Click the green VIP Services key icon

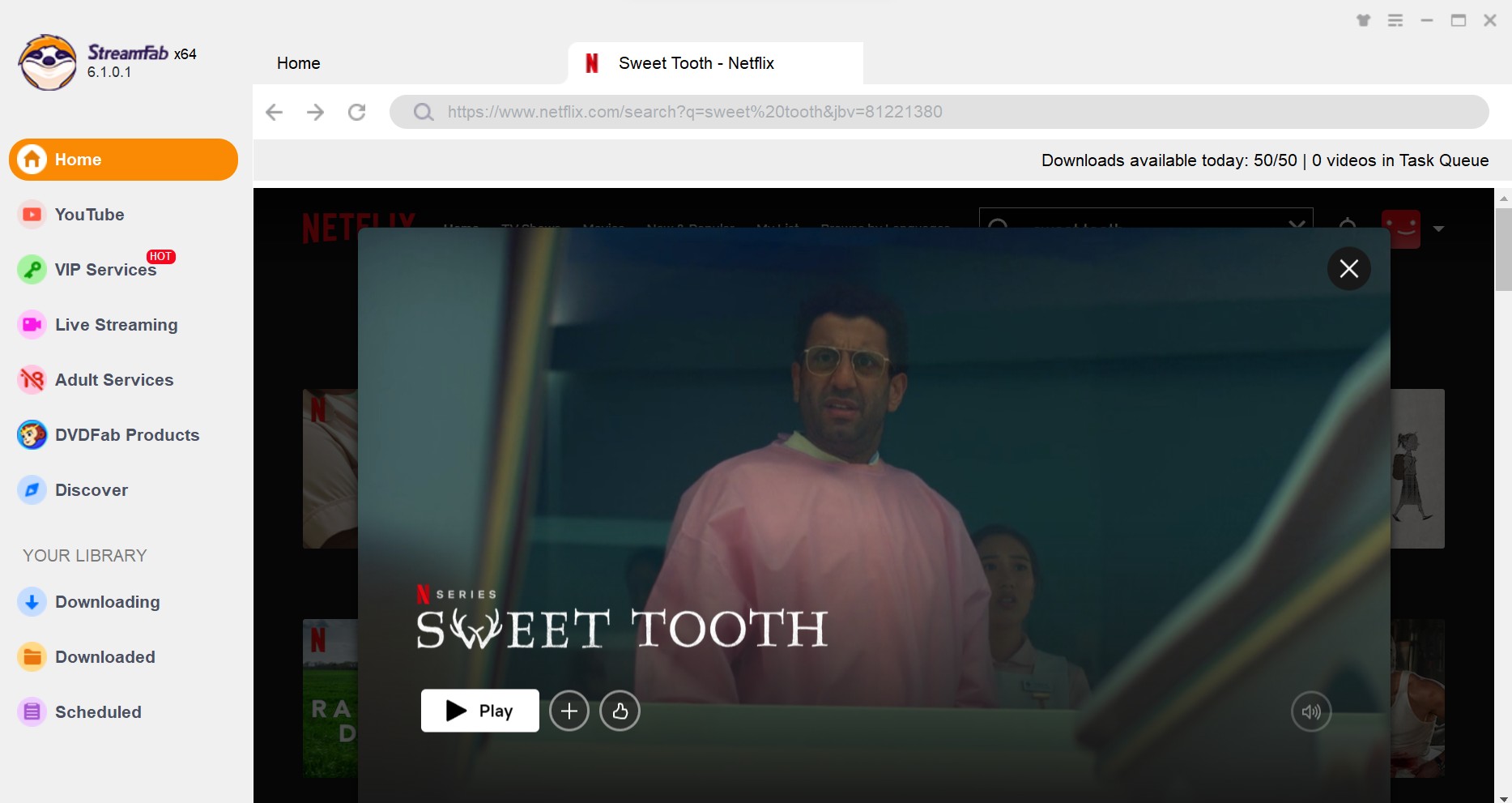click(x=32, y=270)
